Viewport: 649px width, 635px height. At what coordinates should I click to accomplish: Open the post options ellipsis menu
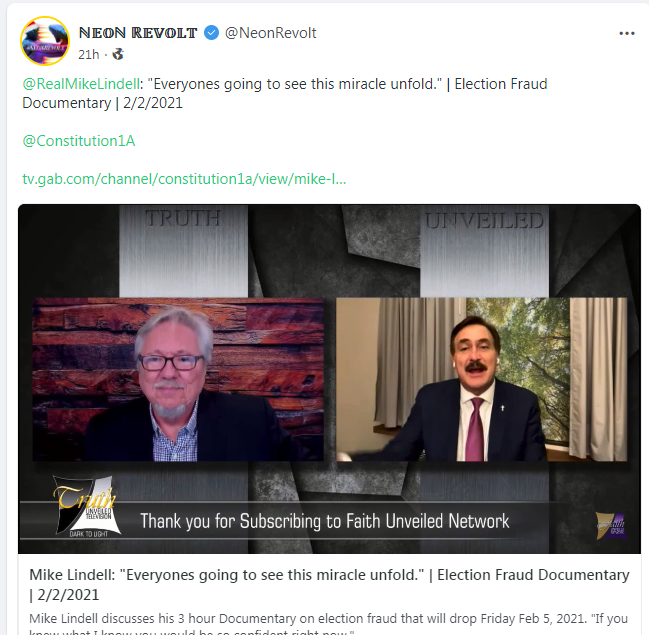(x=627, y=34)
